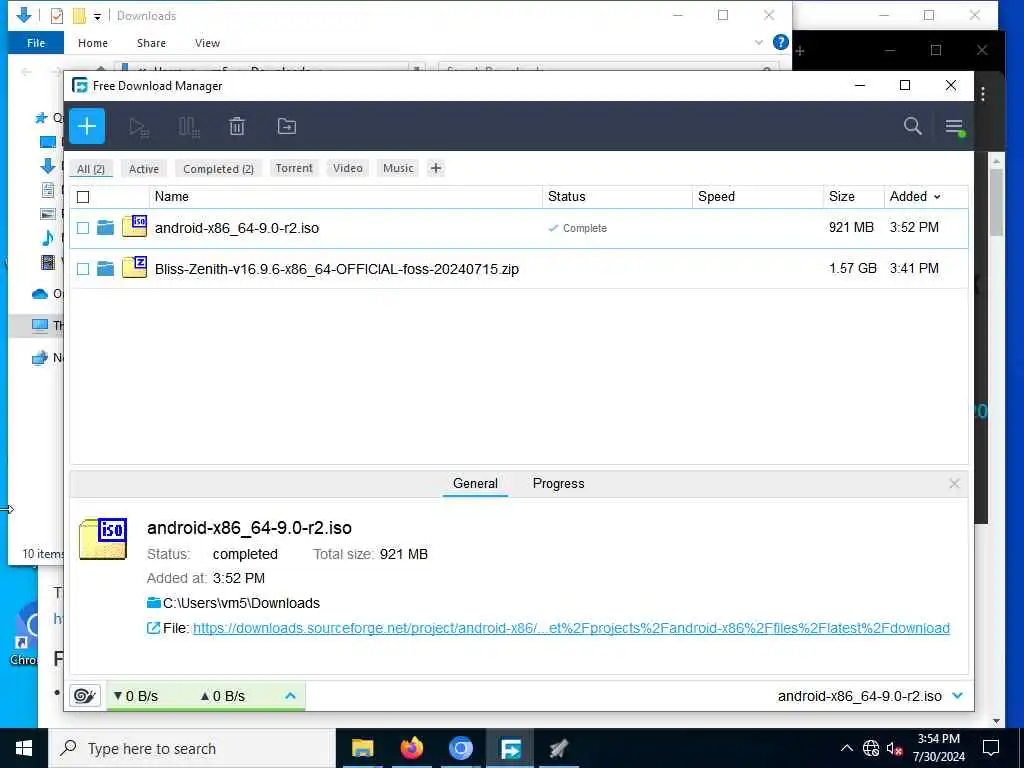Click the download speed 0 B/s indicator
The width and height of the screenshot is (1024, 768).
(136, 696)
